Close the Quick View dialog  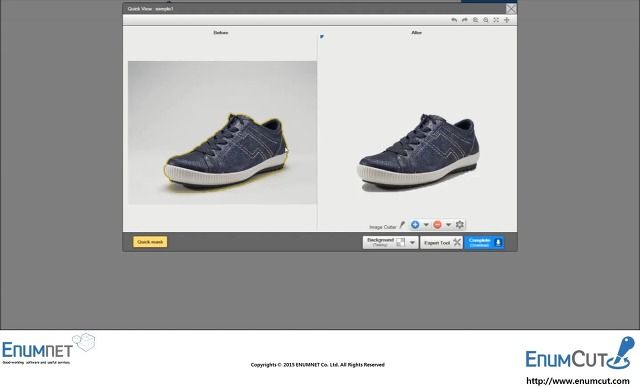click(511, 9)
